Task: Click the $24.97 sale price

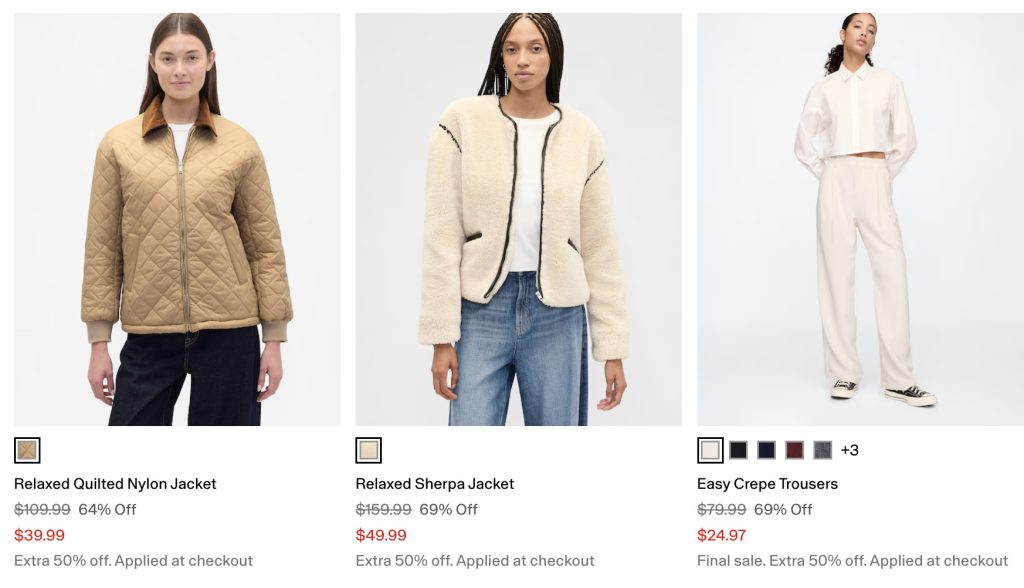Action: 722,535
